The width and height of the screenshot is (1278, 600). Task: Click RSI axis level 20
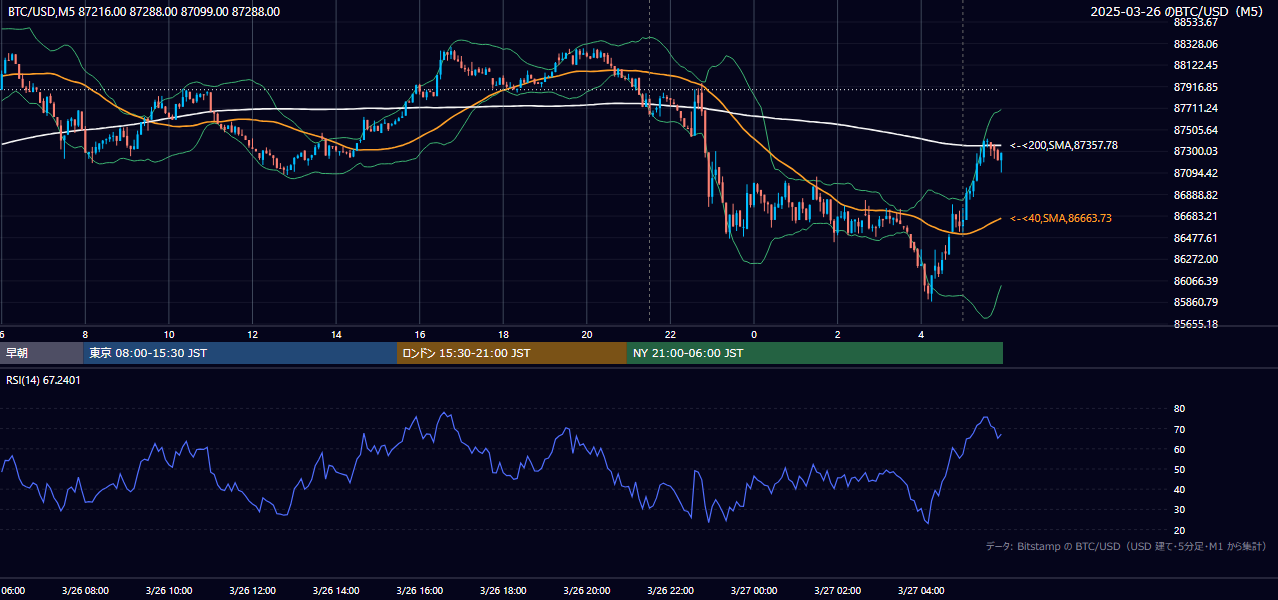point(1179,530)
